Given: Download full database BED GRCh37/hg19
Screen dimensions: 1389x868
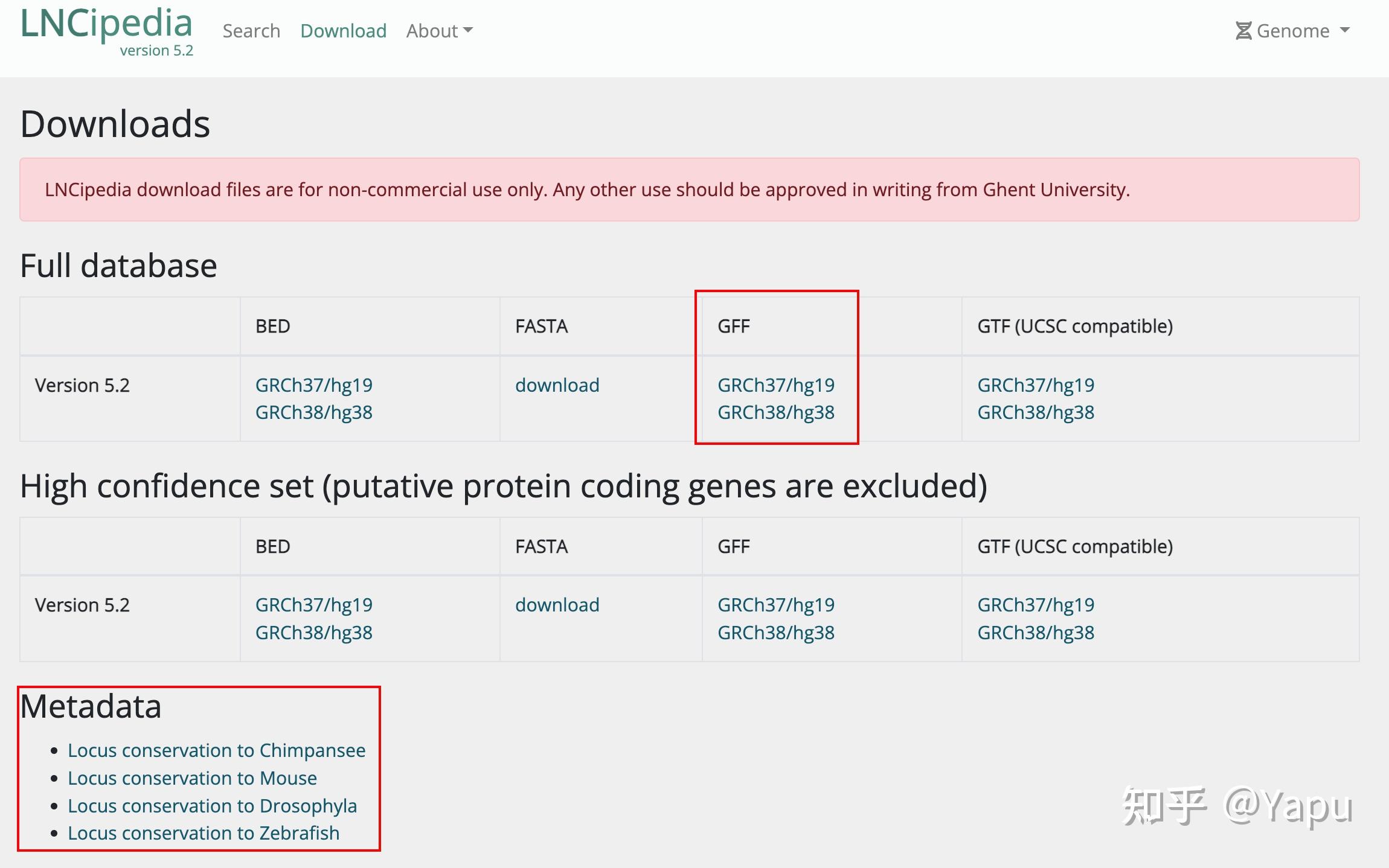Looking at the screenshot, I should pyautogui.click(x=313, y=385).
